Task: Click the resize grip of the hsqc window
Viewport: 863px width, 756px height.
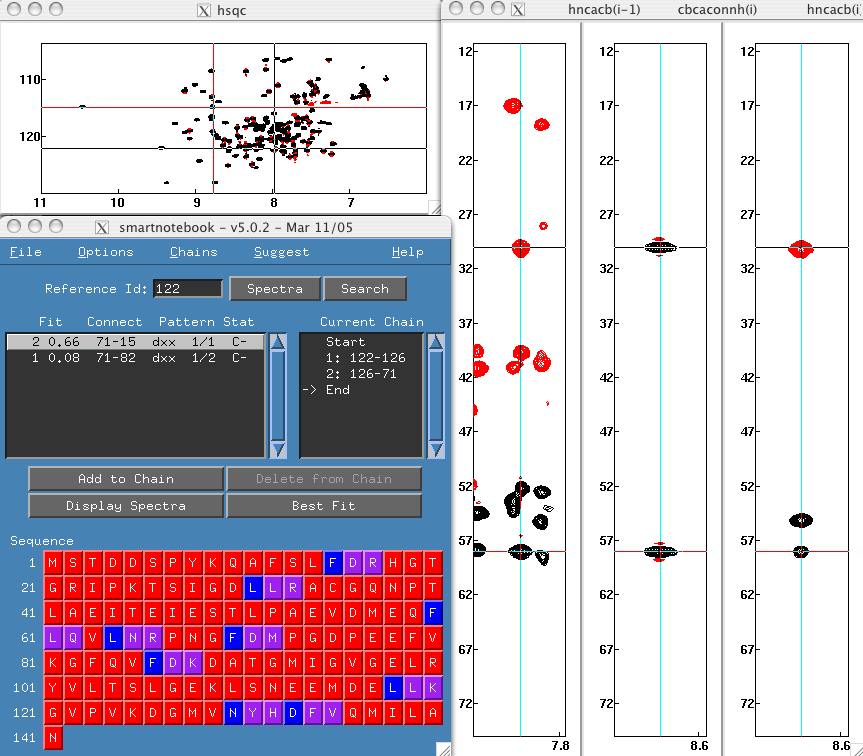Action: pyautogui.click(x=433, y=206)
